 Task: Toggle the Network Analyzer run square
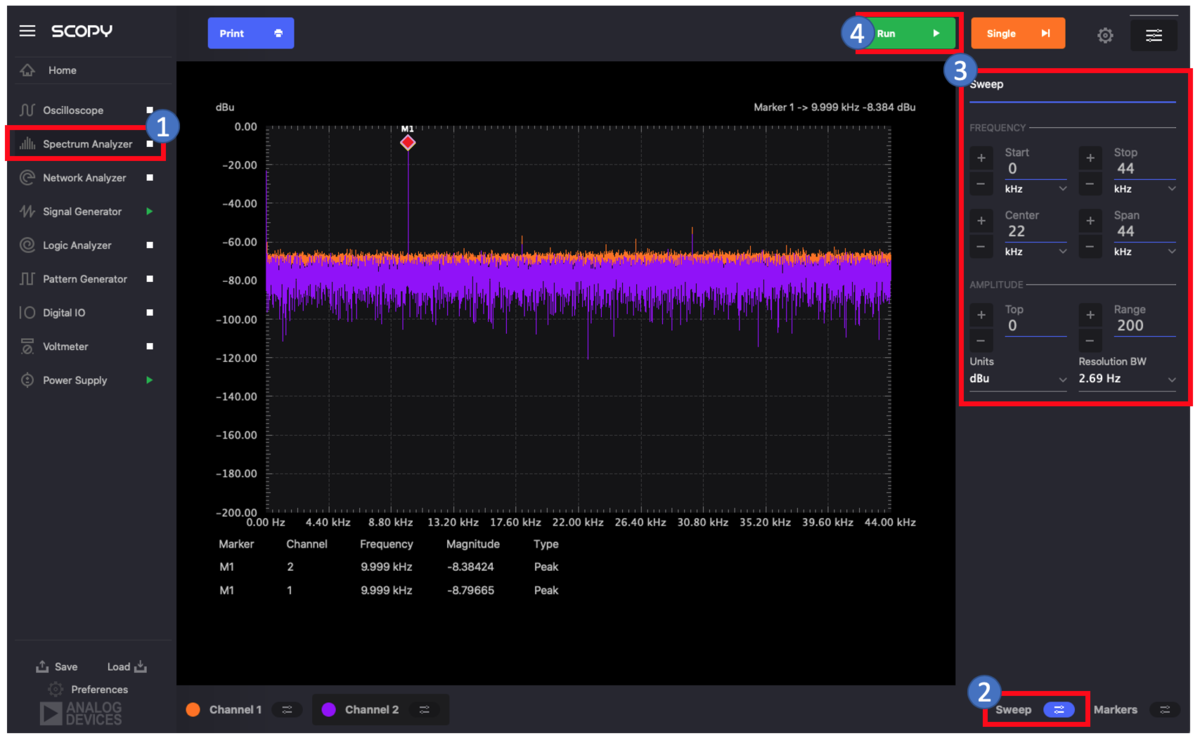pos(150,178)
